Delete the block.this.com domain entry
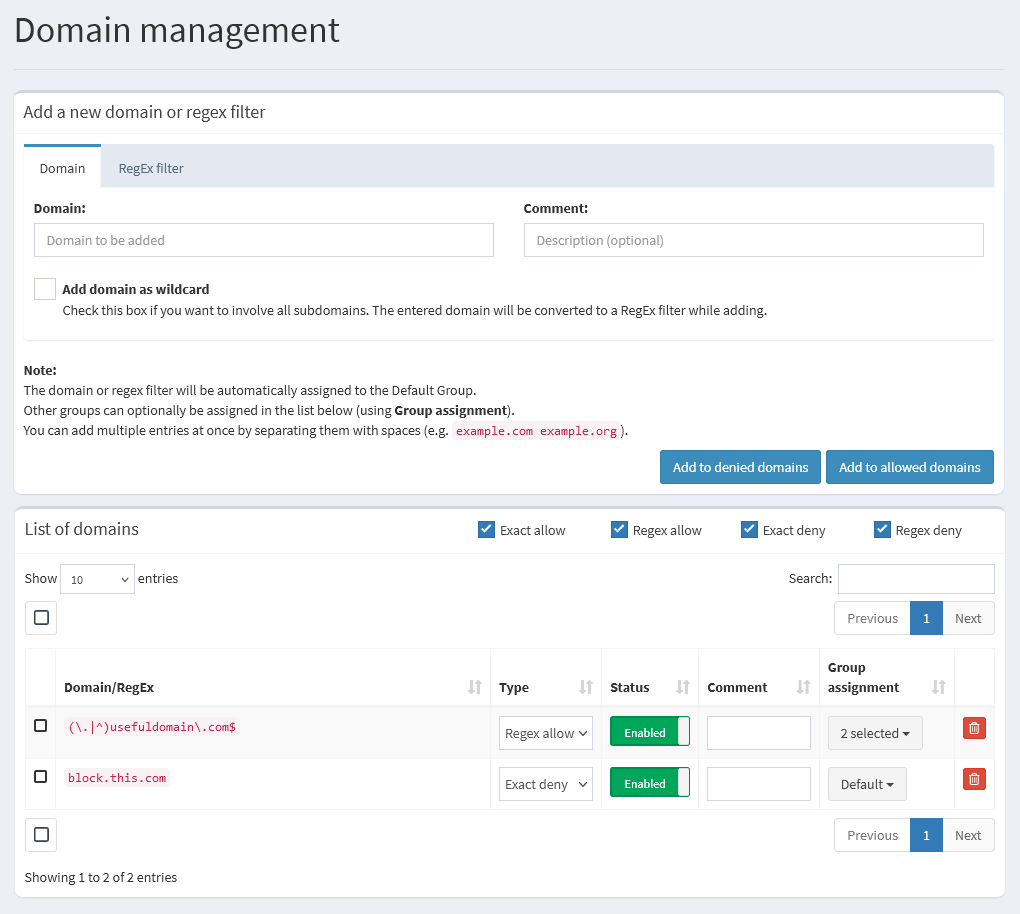 (x=974, y=779)
